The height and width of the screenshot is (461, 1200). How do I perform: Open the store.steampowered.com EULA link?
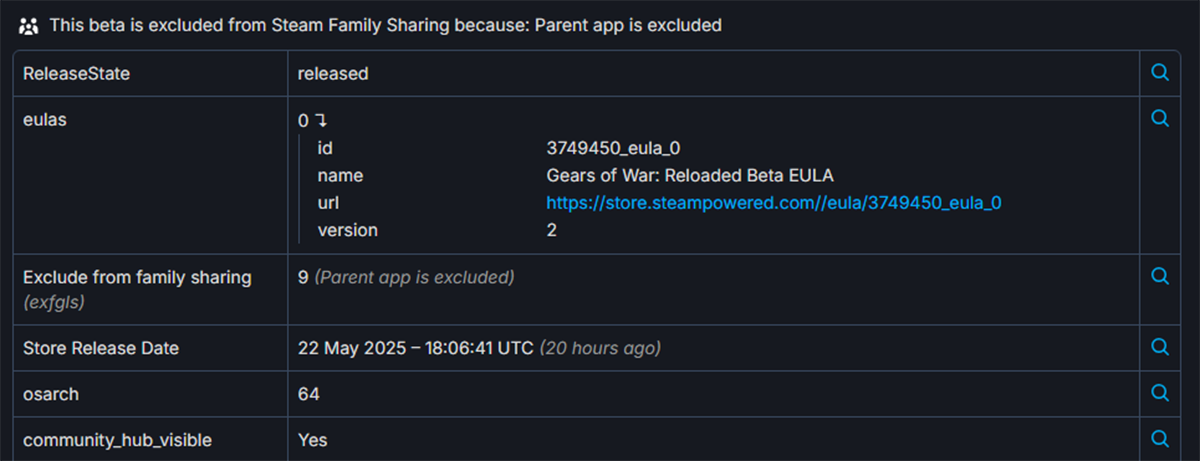point(774,203)
